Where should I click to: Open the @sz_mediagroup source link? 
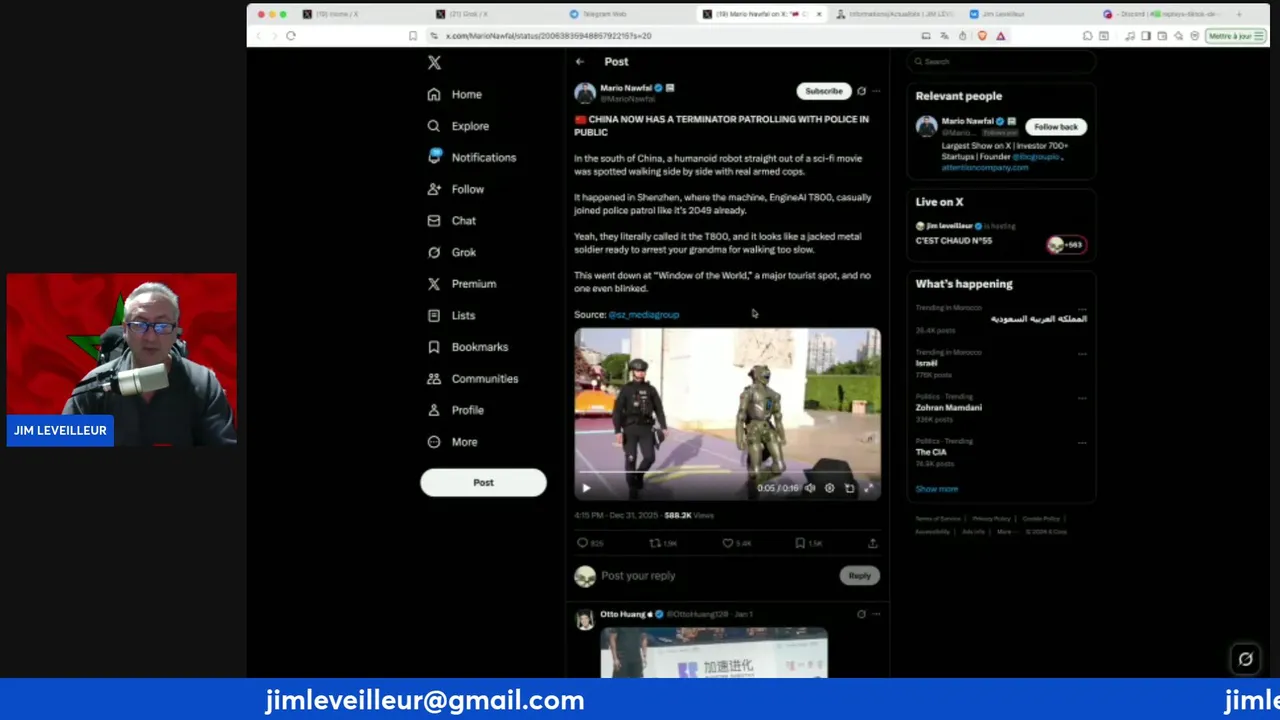tap(643, 314)
